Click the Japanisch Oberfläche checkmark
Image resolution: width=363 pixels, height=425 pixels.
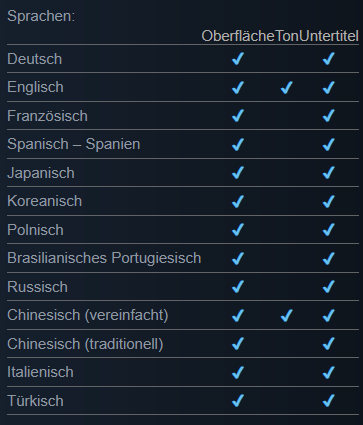pos(238,173)
